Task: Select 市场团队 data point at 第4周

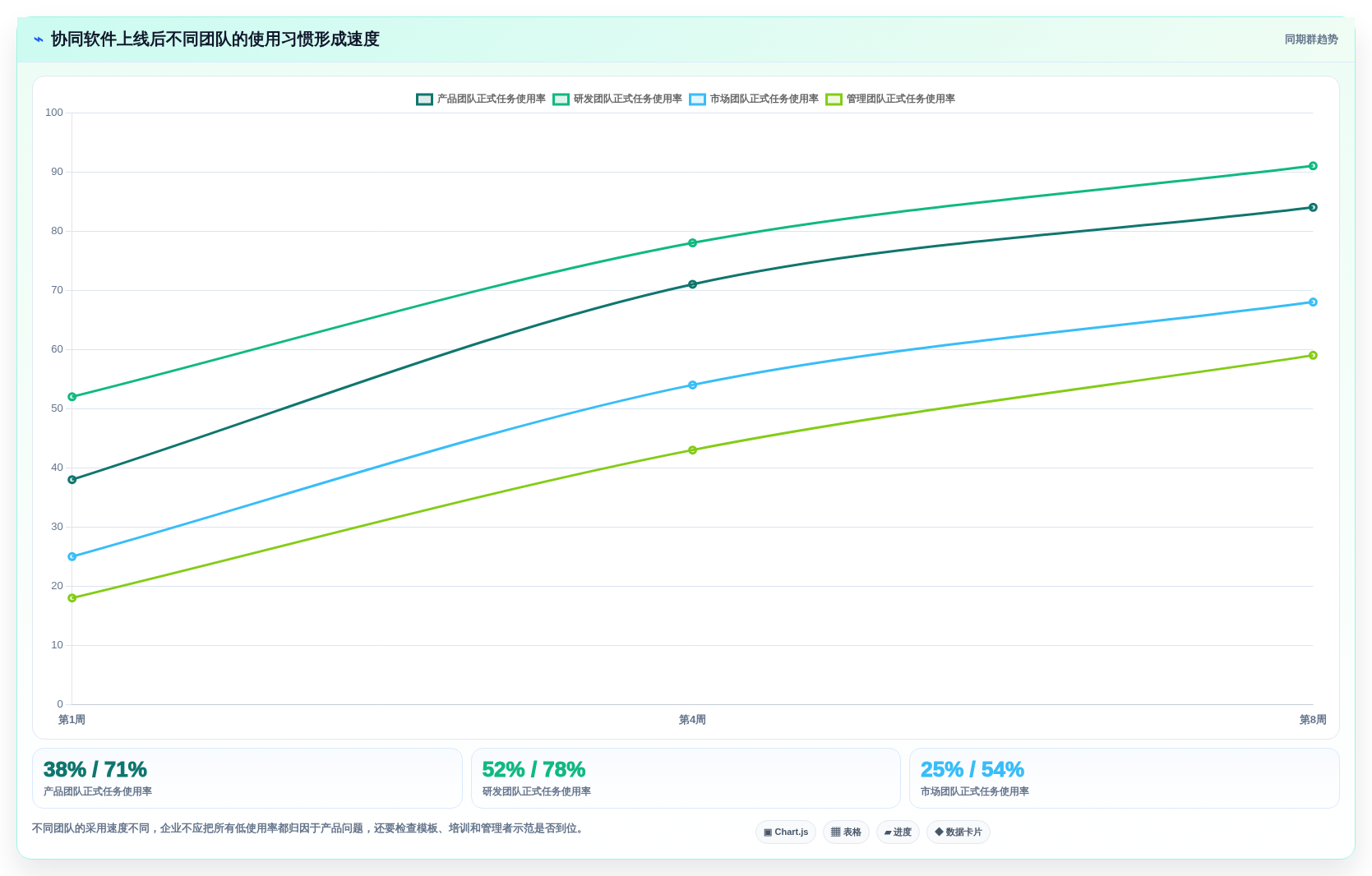Action: pos(692,385)
